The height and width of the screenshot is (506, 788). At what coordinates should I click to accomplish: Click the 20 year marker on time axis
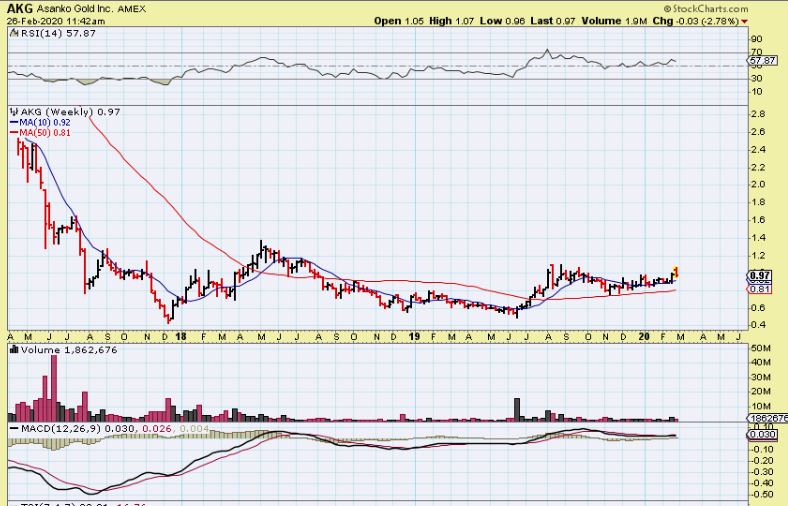tap(645, 337)
